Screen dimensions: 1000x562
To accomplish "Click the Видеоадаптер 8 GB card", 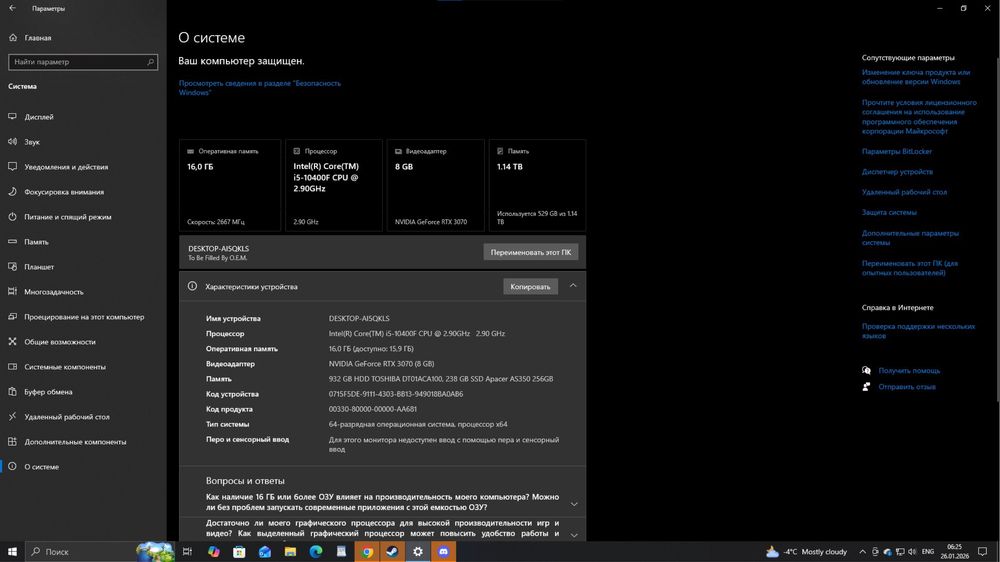I will coord(436,185).
